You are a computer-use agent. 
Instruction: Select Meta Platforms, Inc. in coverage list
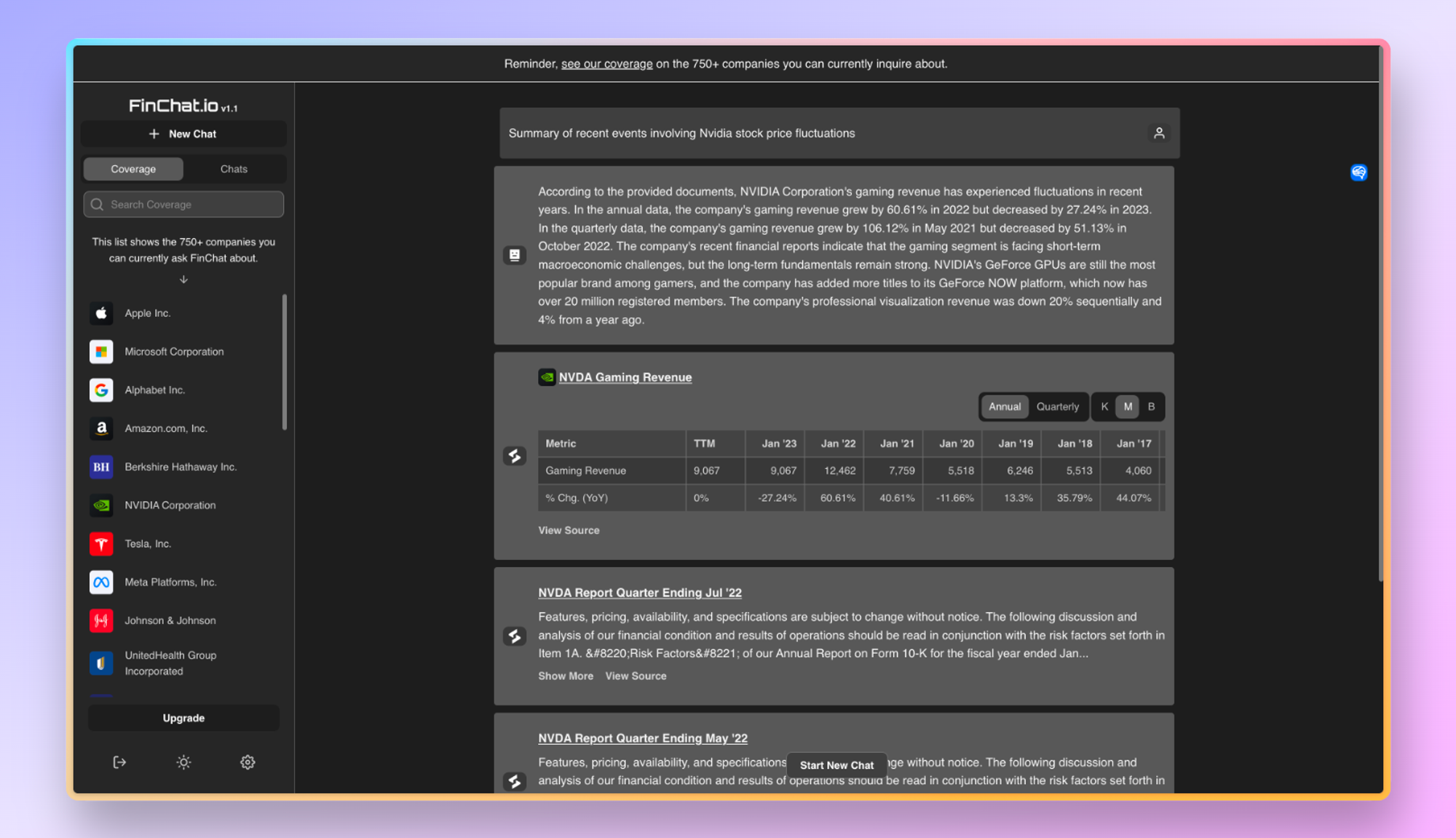(x=183, y=582)
